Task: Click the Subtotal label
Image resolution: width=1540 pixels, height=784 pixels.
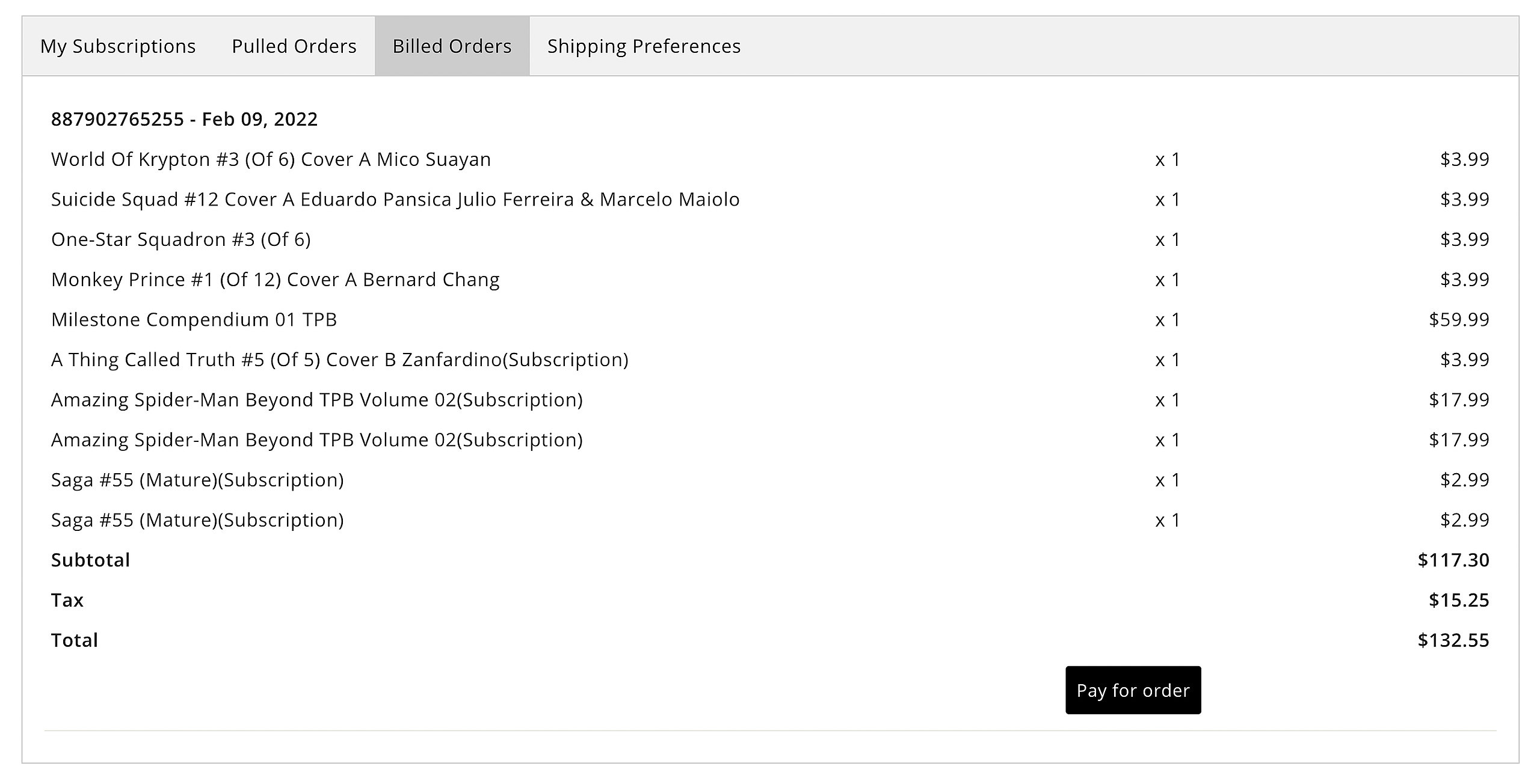Action: click(x=90, y=560)
